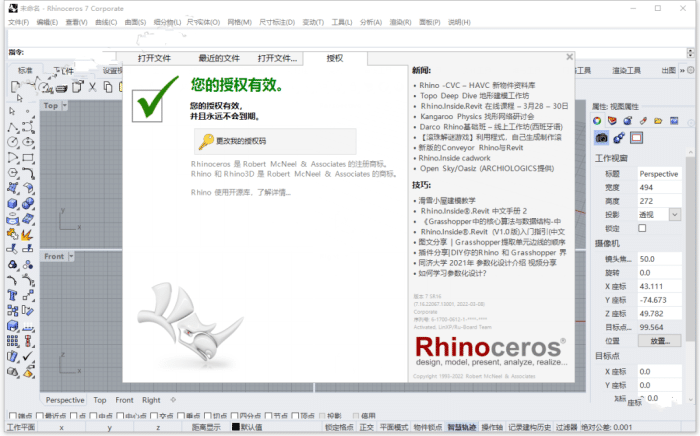This screenshot has height=436, width=700.
Task: Click the Cut scissors icon
Action: pos(92,87)
